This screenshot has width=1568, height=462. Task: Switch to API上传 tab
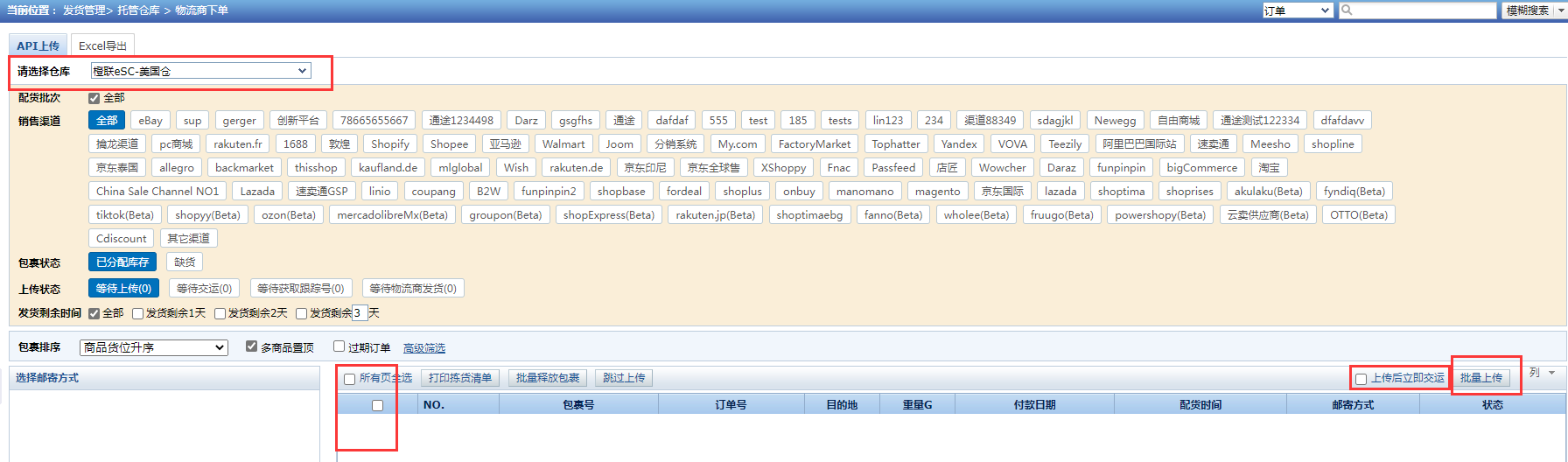point(38,45)
